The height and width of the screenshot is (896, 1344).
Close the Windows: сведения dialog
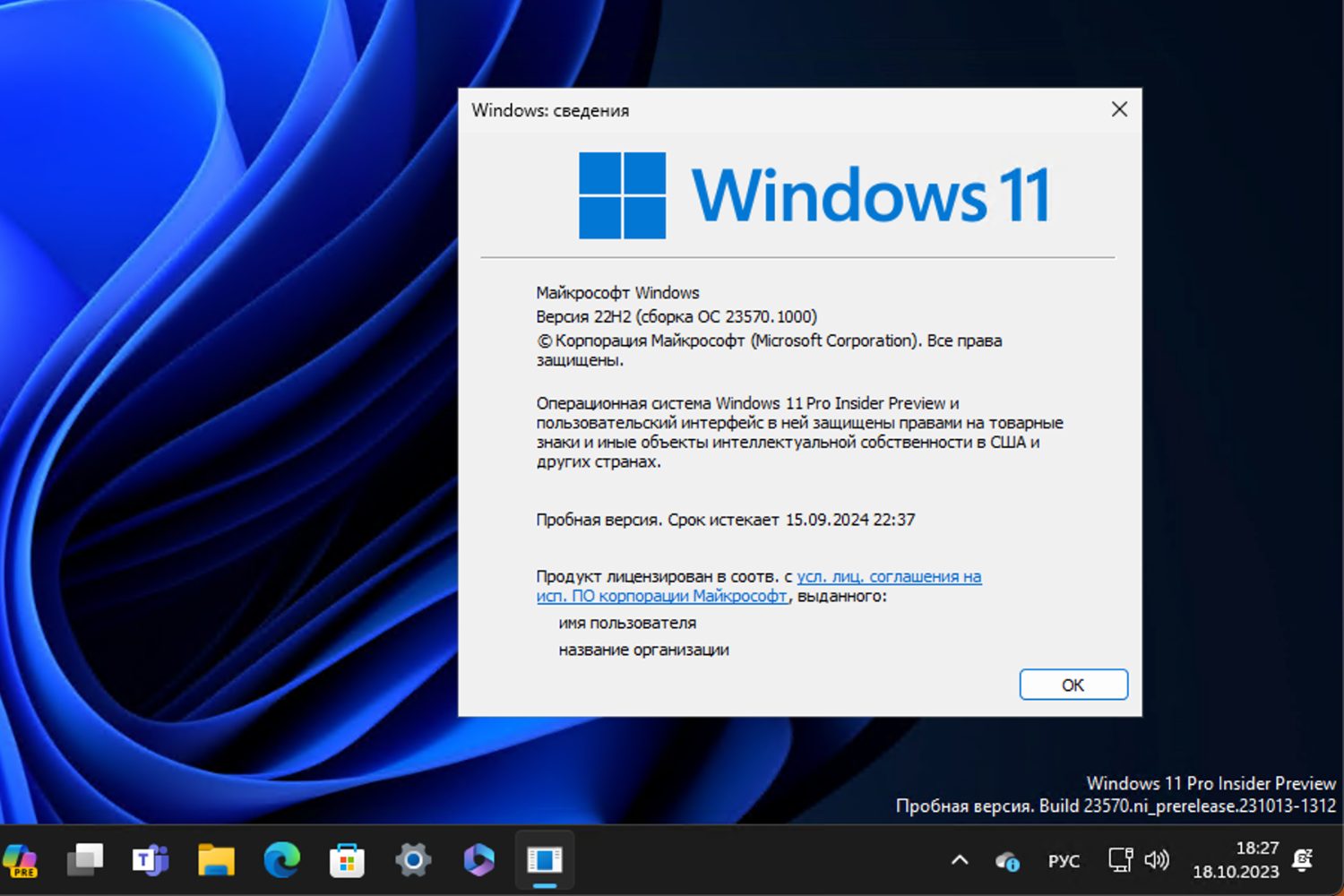(1119, 109)
